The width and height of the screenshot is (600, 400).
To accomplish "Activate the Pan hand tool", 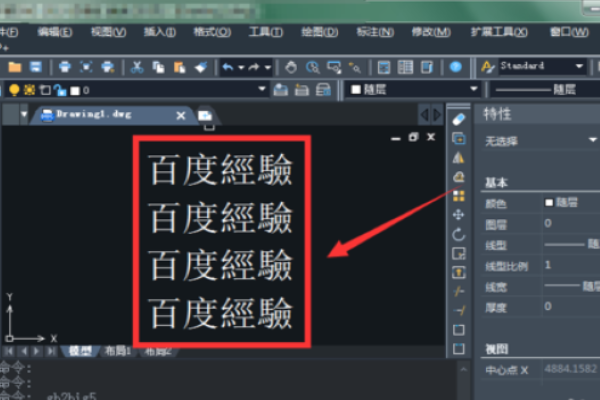I will pos(291,67).
